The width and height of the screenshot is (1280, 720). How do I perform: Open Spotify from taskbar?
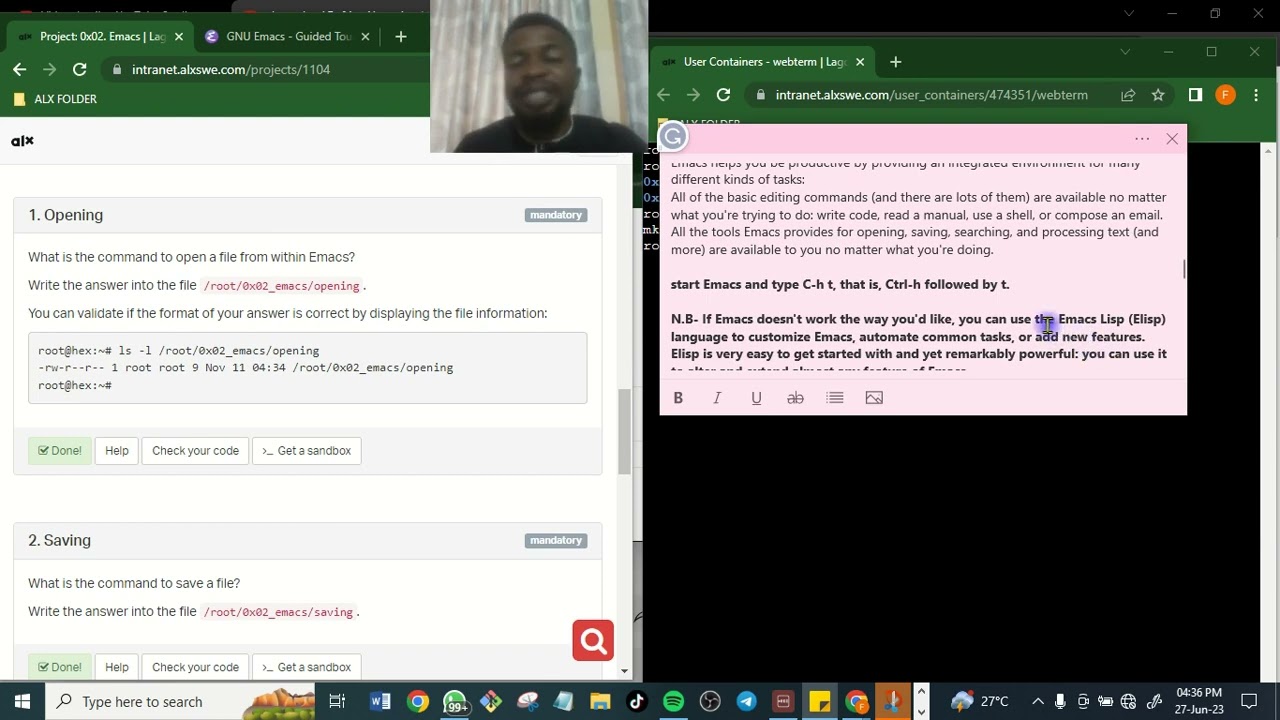click(673, 702)
